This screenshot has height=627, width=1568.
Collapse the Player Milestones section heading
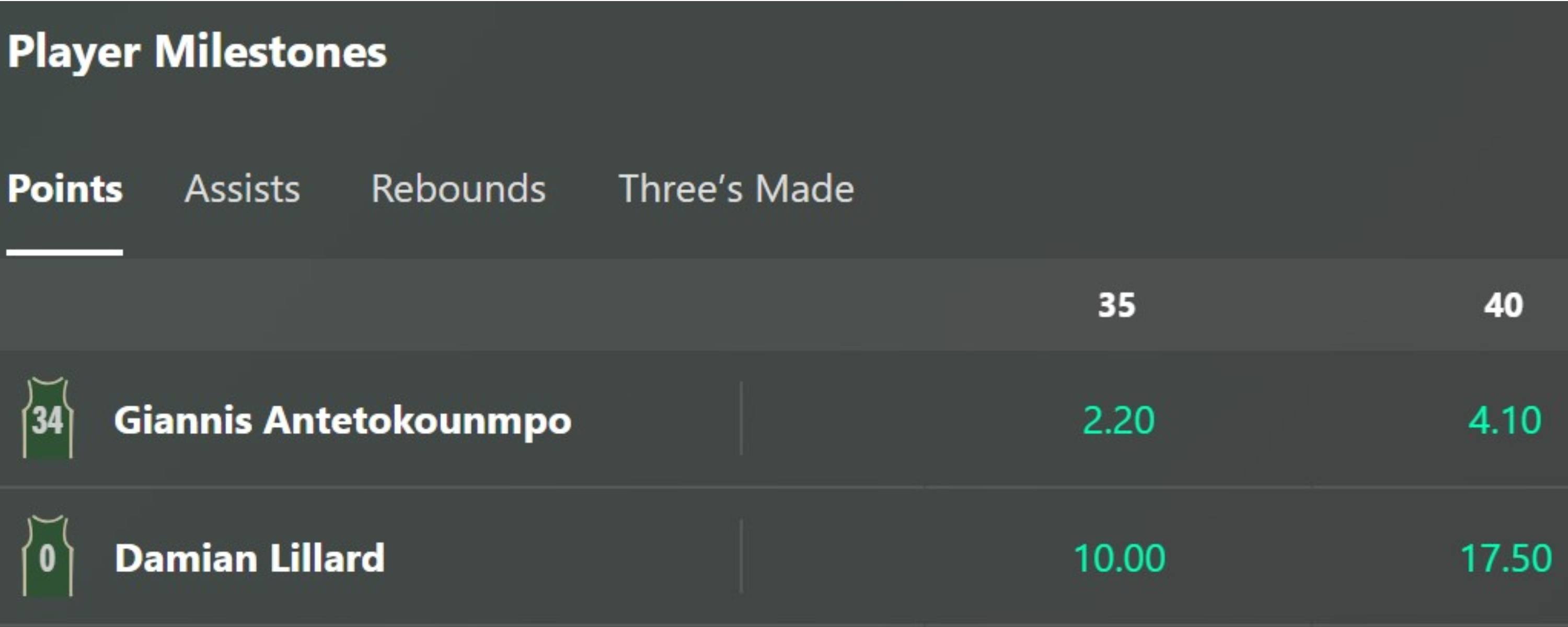pyautogui.click(x=197, y=52)
